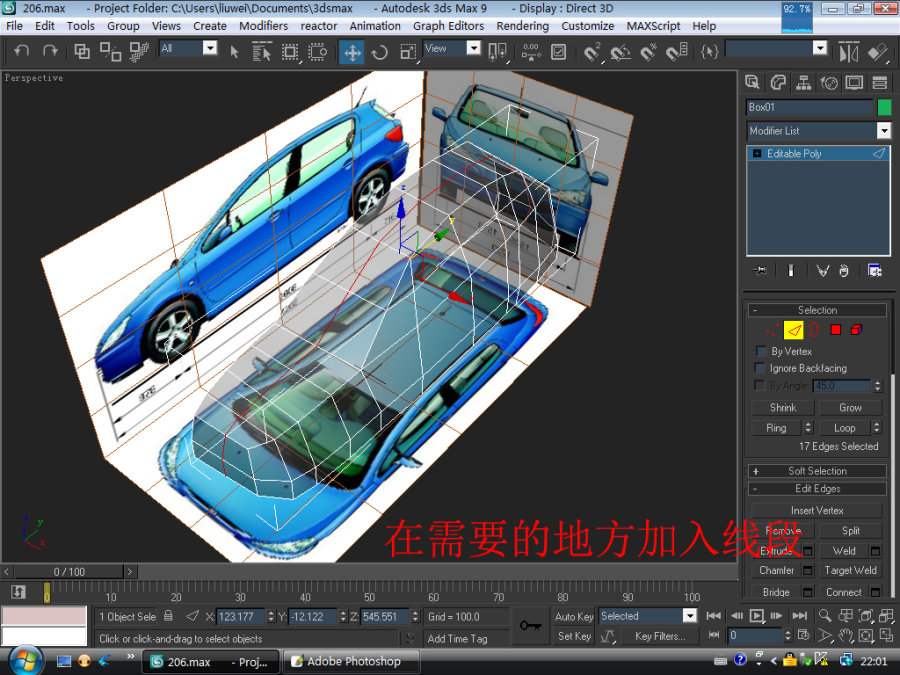Open Named Selection Sets dropdown

click(820, 48)
